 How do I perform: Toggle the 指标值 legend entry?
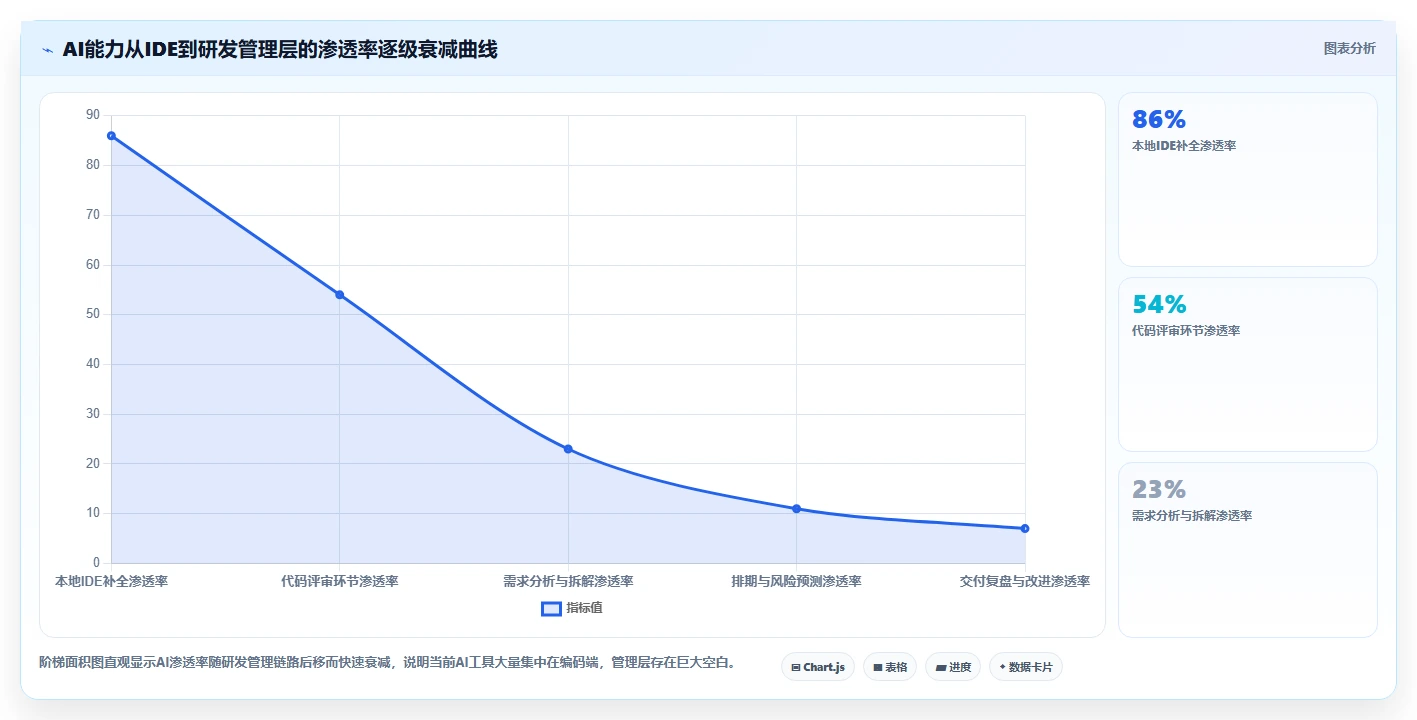(x=572, y=608)
